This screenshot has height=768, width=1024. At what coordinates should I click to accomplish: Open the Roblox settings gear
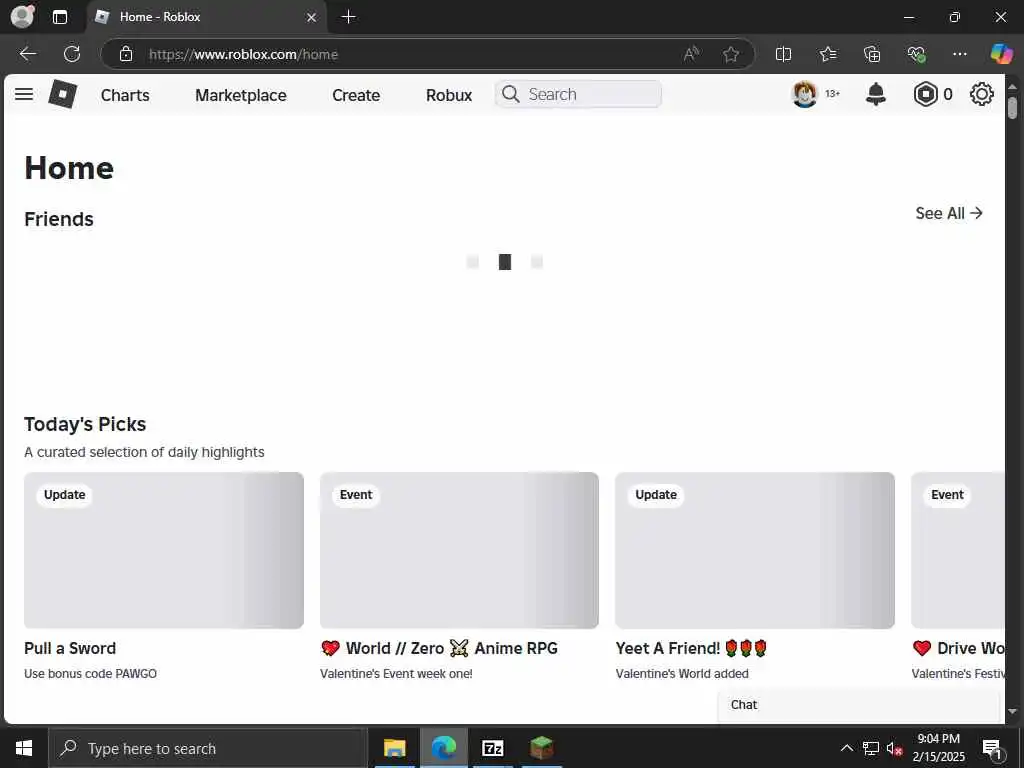click(982, 94)
